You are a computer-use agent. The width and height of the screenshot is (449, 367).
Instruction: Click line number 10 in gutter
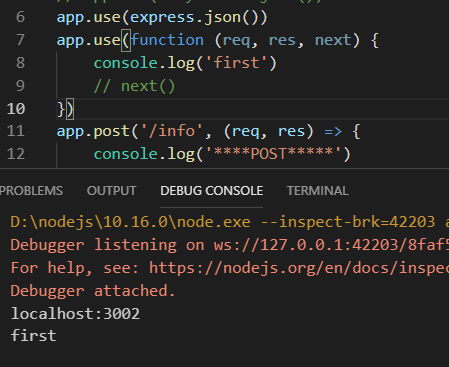pyautogui.click(x=16, y=109)
